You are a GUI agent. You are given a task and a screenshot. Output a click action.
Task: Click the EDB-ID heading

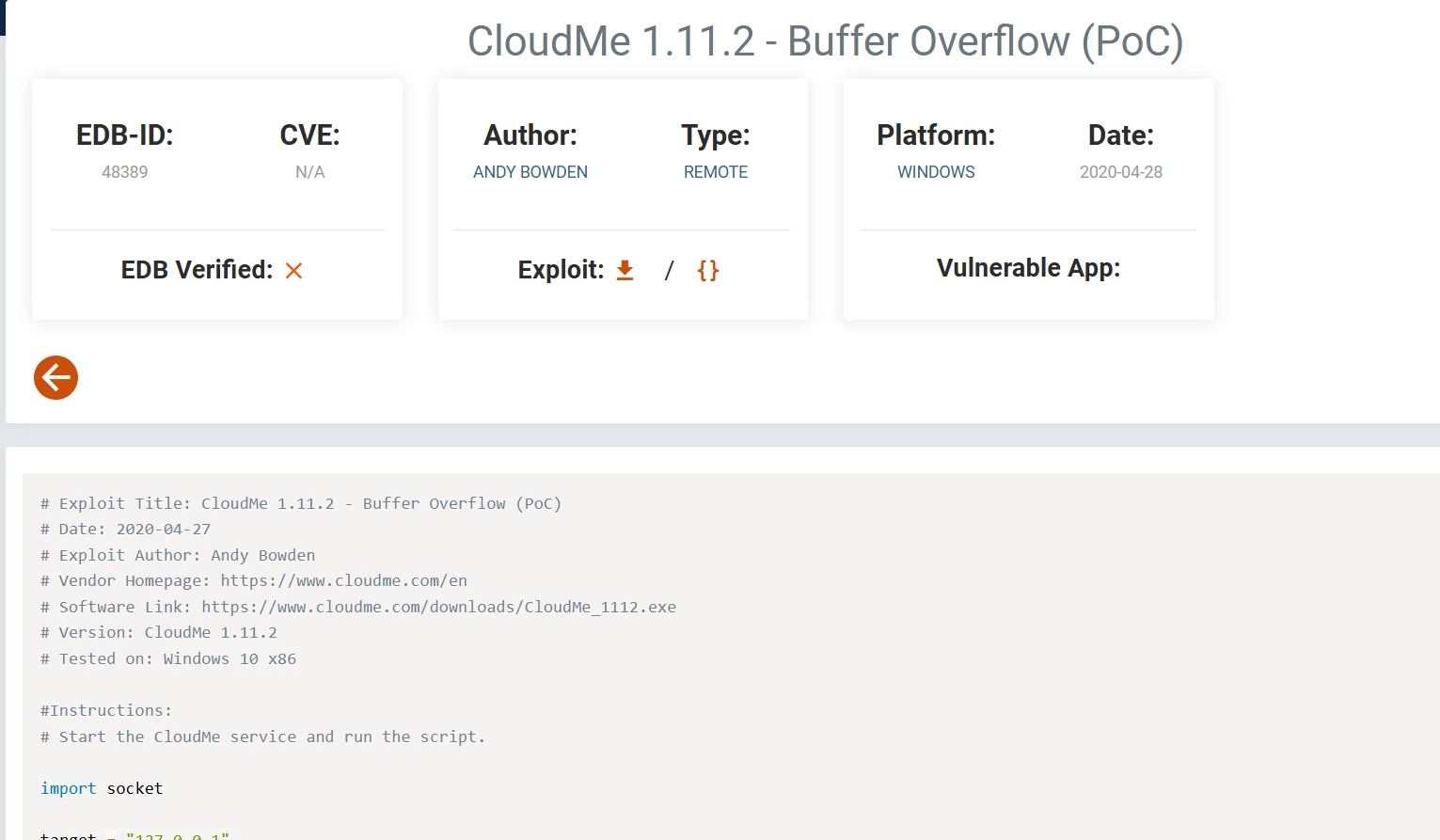pos(125,135)
